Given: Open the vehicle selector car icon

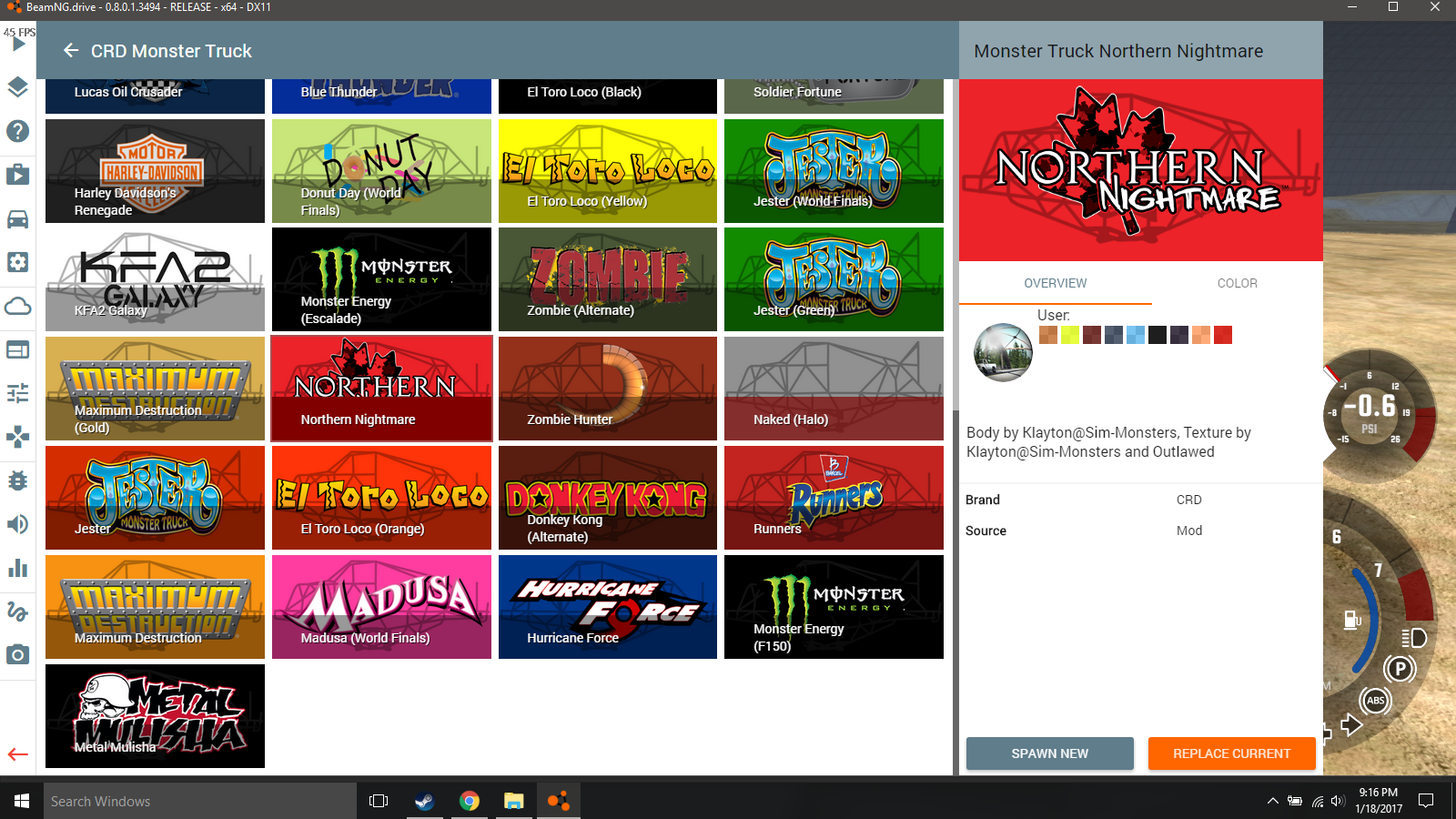Looking at the screenshot, I should click(18, 218).
